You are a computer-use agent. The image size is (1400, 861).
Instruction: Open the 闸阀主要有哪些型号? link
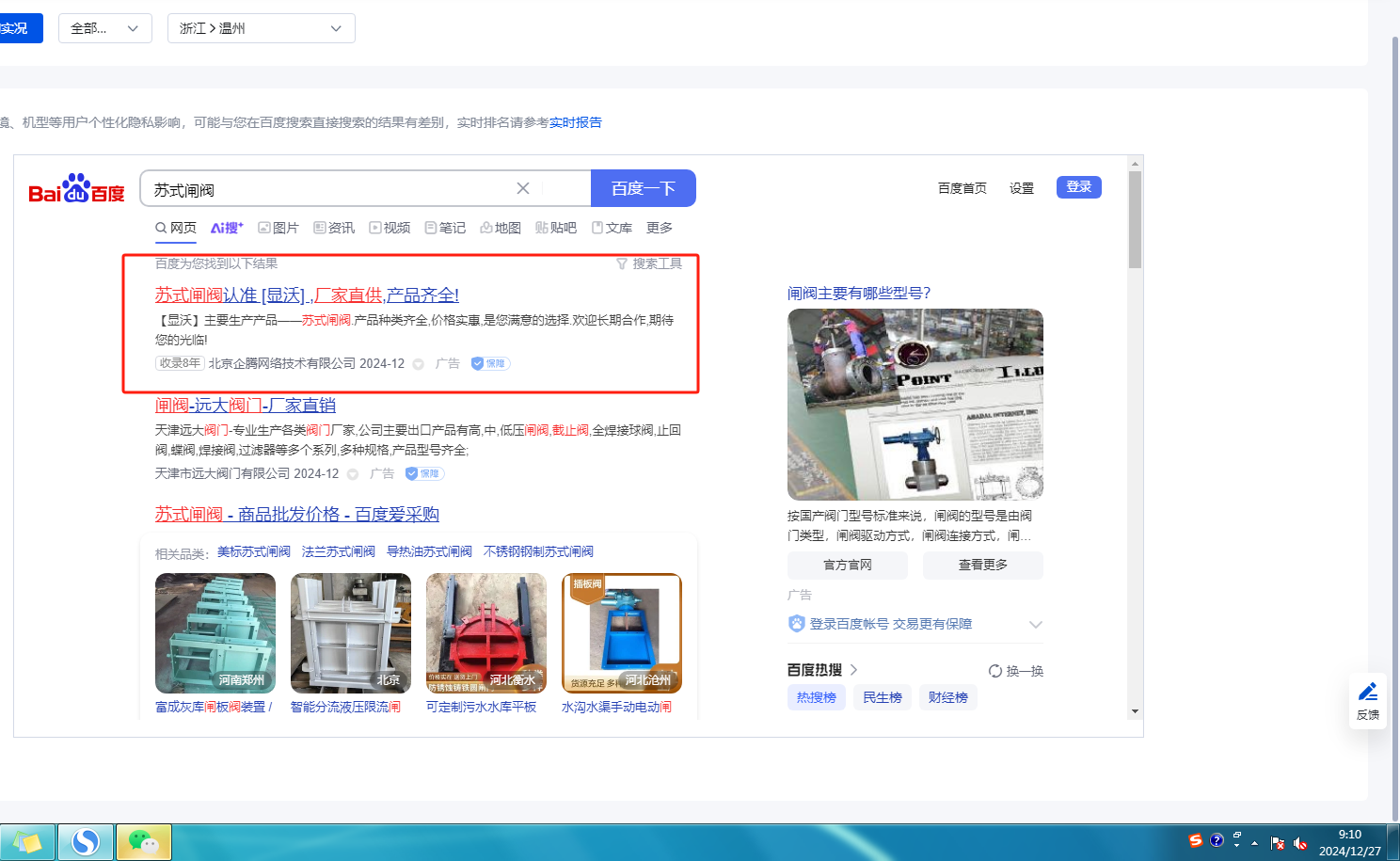click(x=859, y=294)
